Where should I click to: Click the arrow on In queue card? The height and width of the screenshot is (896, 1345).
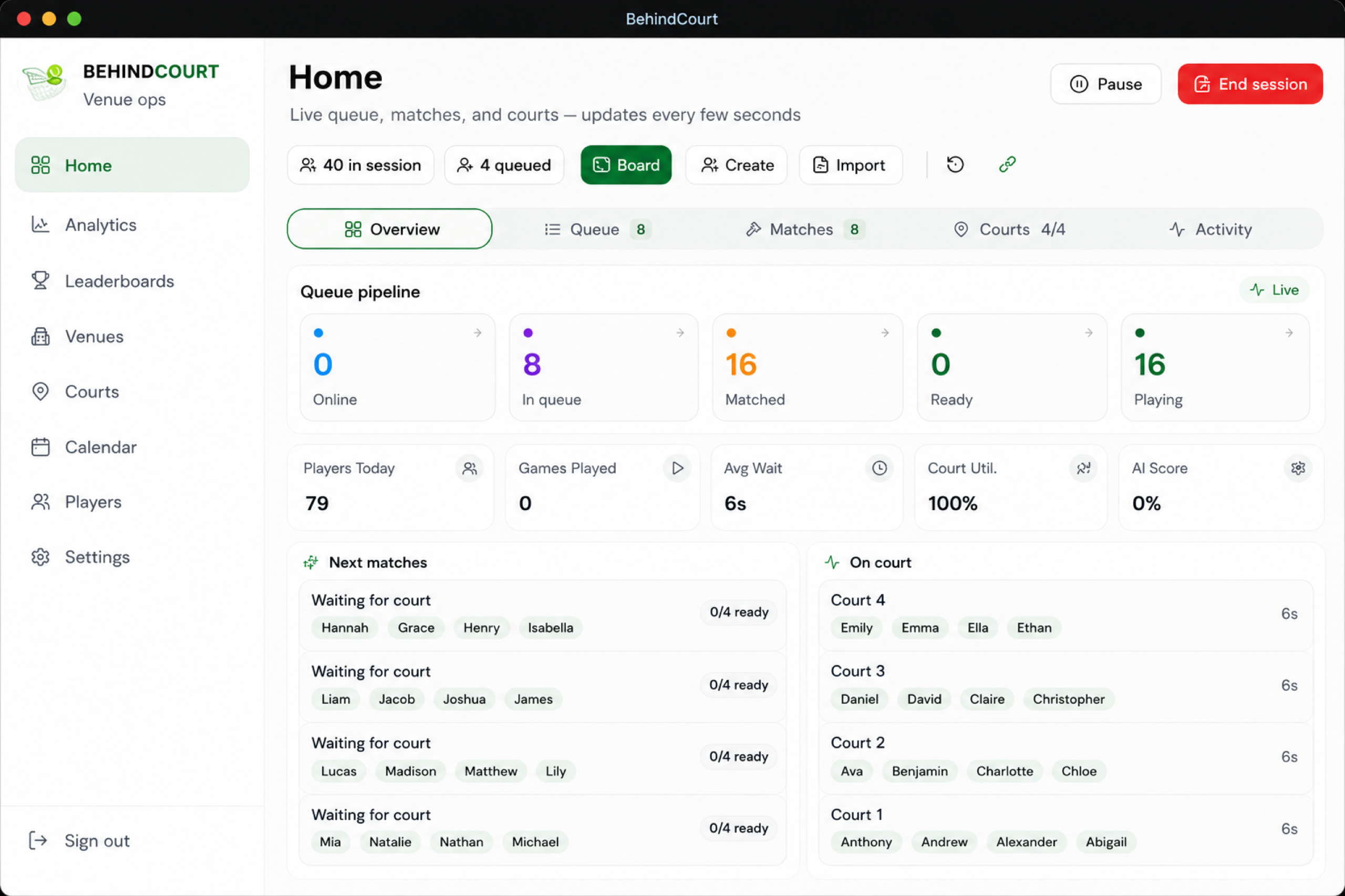[x=680, y=332]
